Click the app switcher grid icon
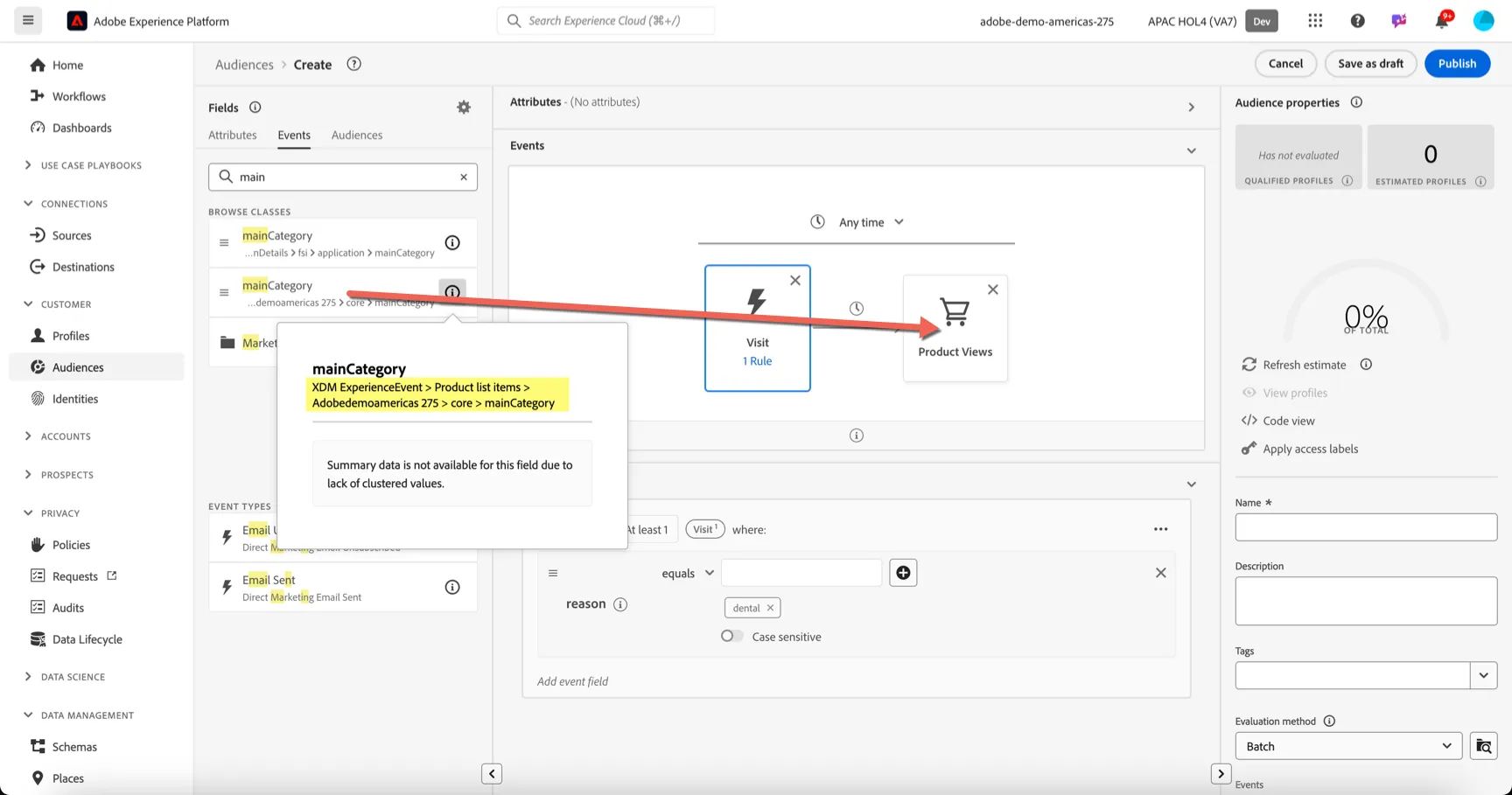1512x795 pixels. [x=1315, y=21]
